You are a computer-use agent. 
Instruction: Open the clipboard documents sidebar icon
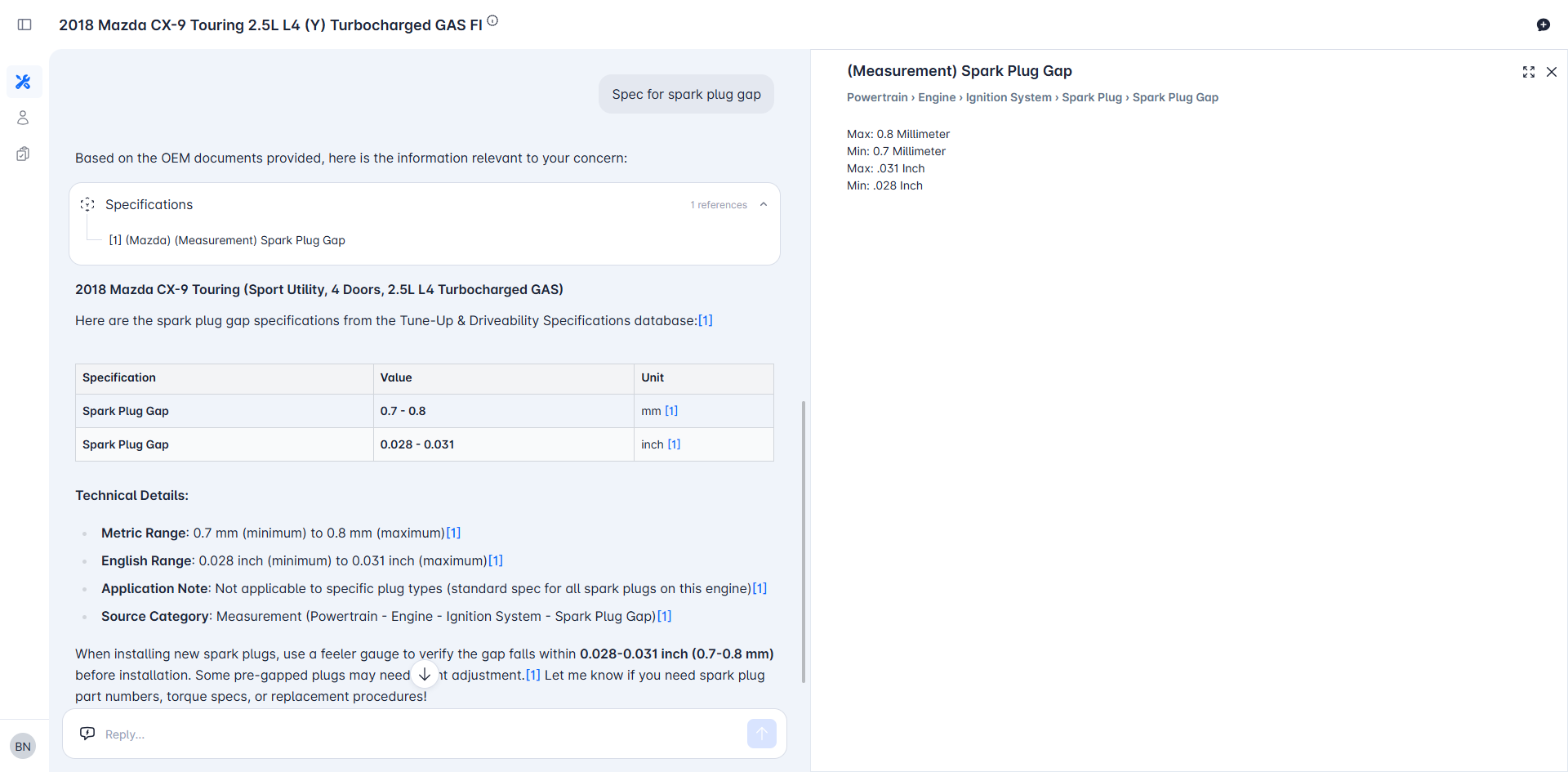click(x=23, y=154)
